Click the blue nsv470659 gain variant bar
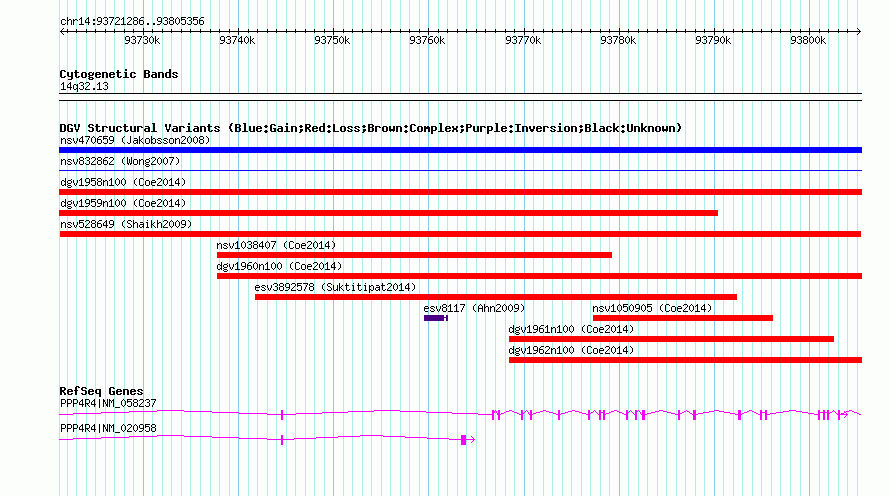 pyautogui.click(x=460, y=150)
